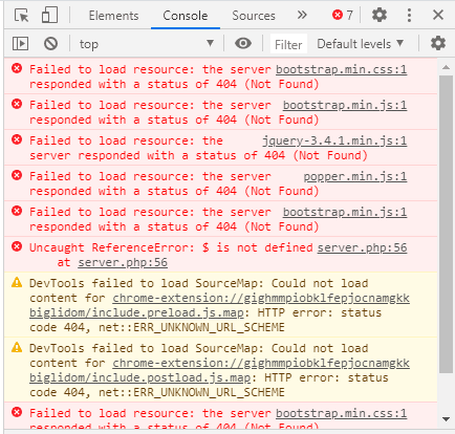Open bootstrap.min.js:1 link in fifth error
455x434 pixels.
345,212
